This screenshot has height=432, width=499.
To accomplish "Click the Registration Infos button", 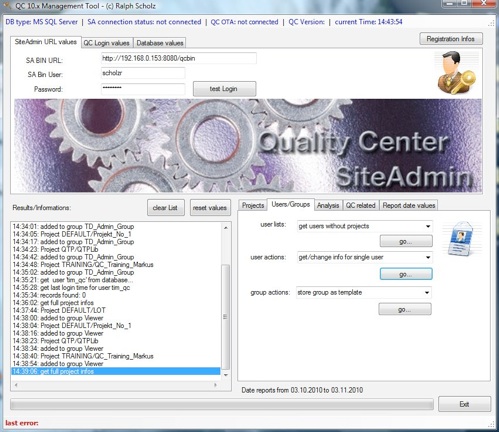I will coord(451,39).
